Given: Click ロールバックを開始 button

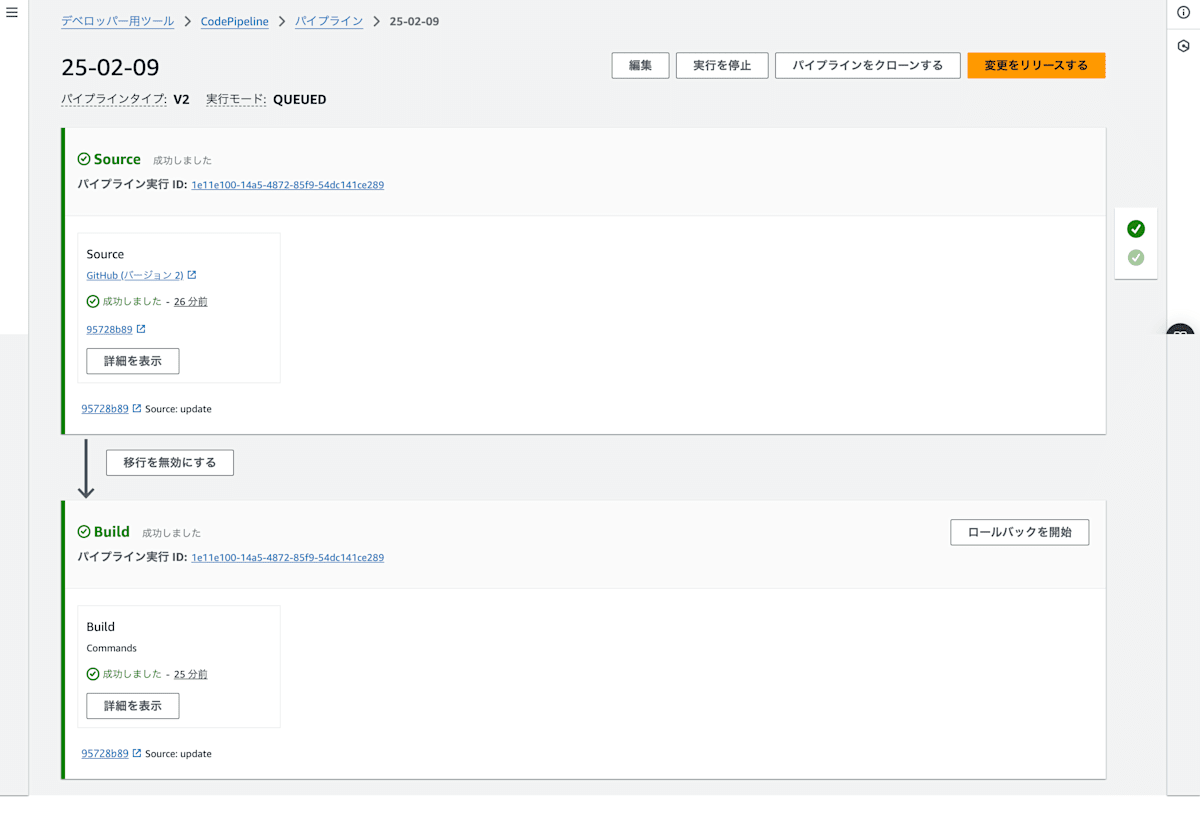Looking at the screenshot, I should [x=1019, y=532].
